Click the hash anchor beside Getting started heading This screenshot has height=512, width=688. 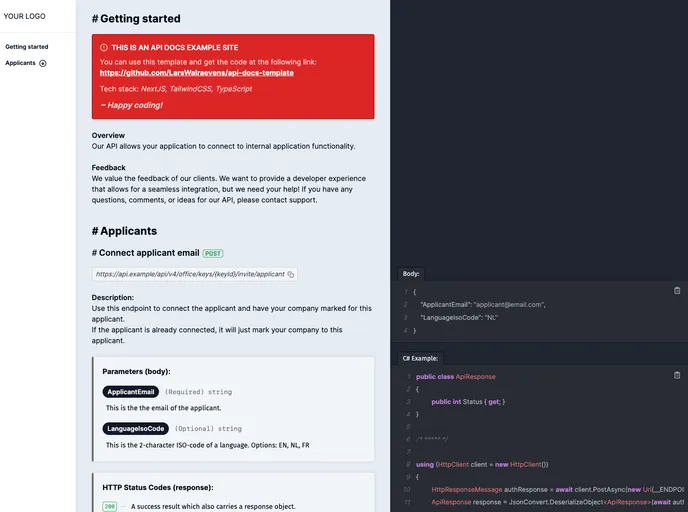[95, 19]
